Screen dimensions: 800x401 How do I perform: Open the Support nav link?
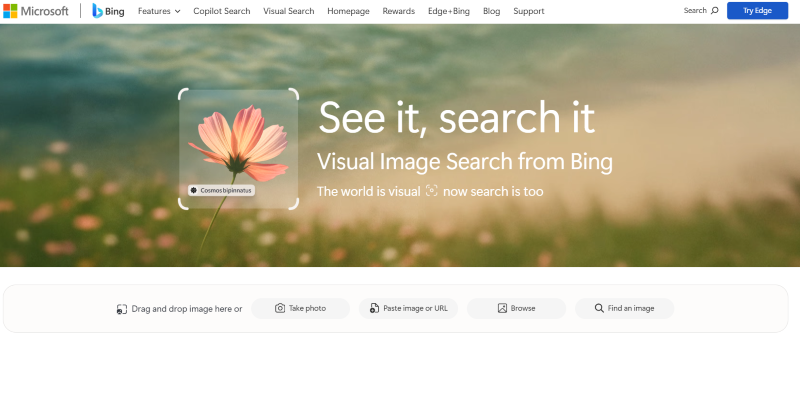(529, 11)
